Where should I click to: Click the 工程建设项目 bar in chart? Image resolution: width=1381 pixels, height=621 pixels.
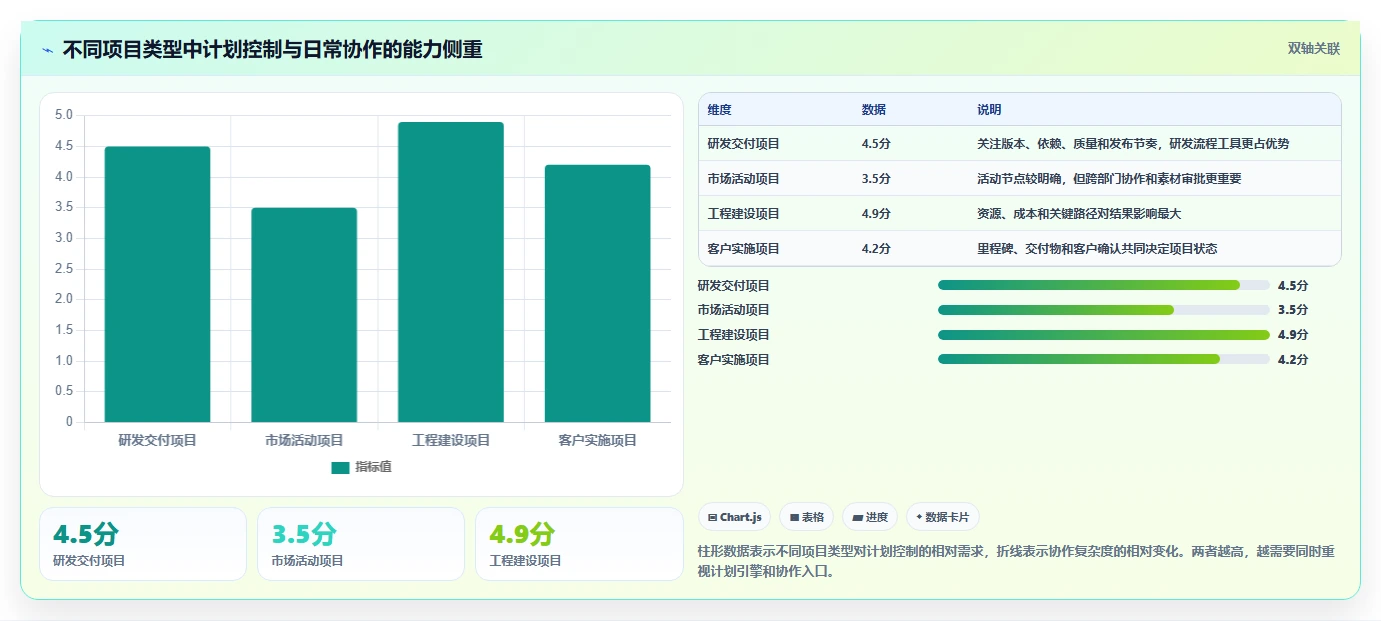pos(451,272)
